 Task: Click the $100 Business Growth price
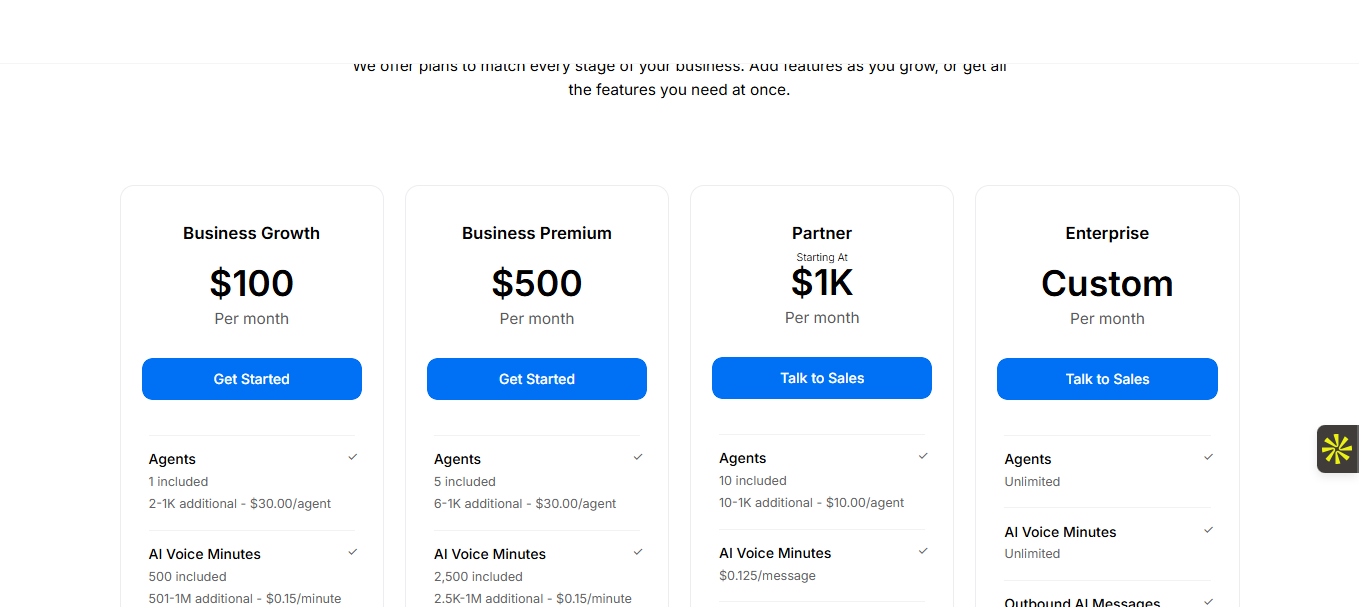[x=251, y=284]
